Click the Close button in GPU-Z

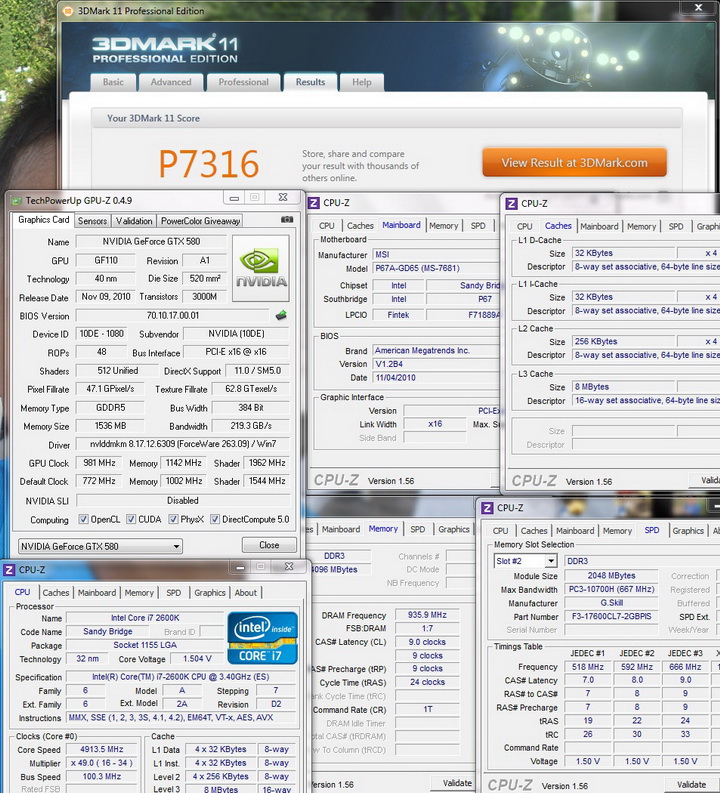[269, 545]
